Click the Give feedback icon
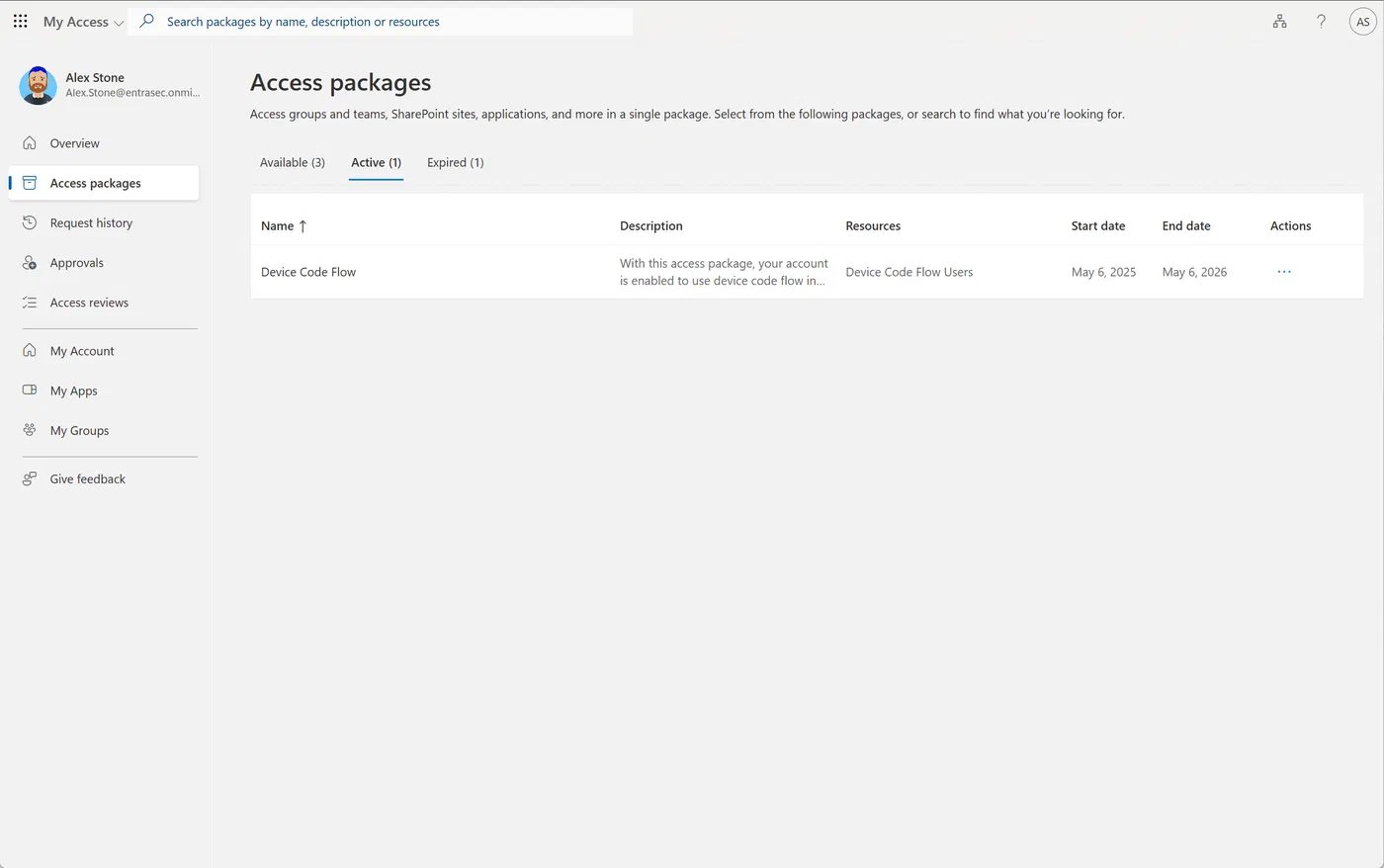Screen dimensions: 1384x868 tap(30, 478)
